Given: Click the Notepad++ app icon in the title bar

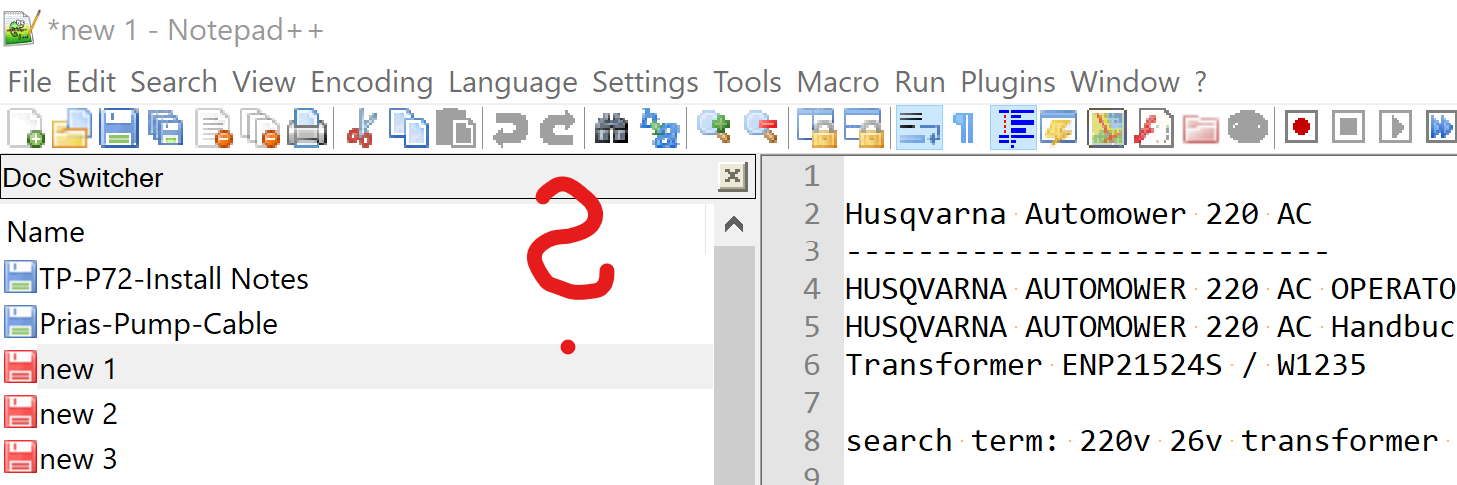Looking at the screenshot, I should (x=22, y=29).
